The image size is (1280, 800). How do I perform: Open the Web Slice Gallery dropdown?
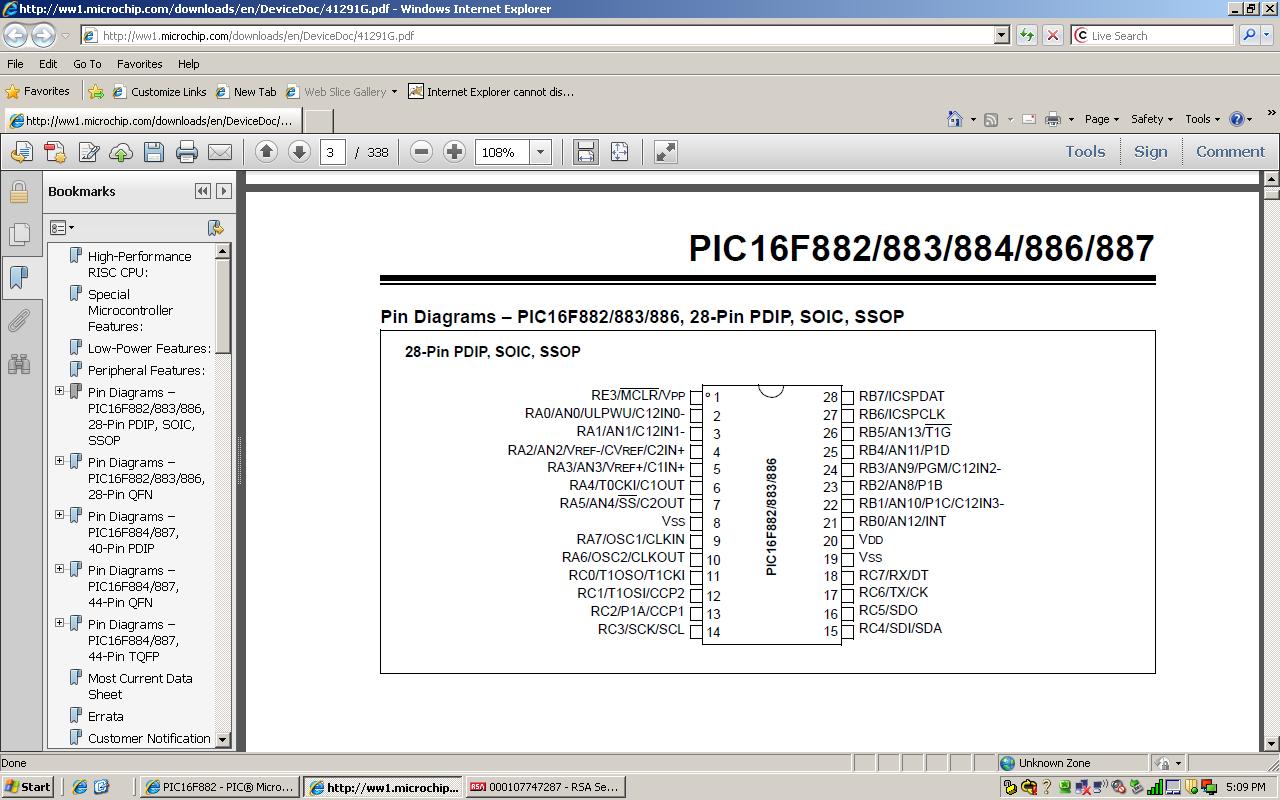[394, 92]
